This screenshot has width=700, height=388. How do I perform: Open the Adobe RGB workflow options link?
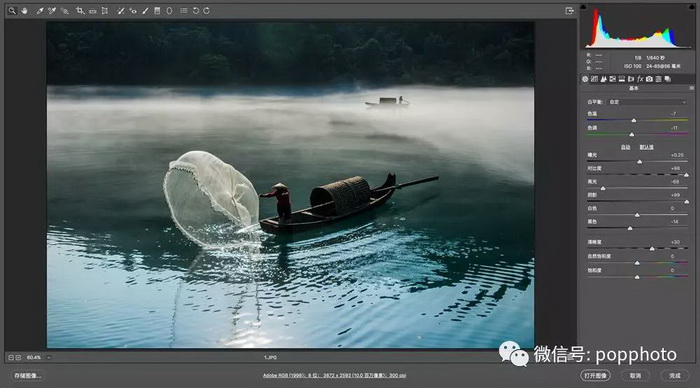point(334,376)
